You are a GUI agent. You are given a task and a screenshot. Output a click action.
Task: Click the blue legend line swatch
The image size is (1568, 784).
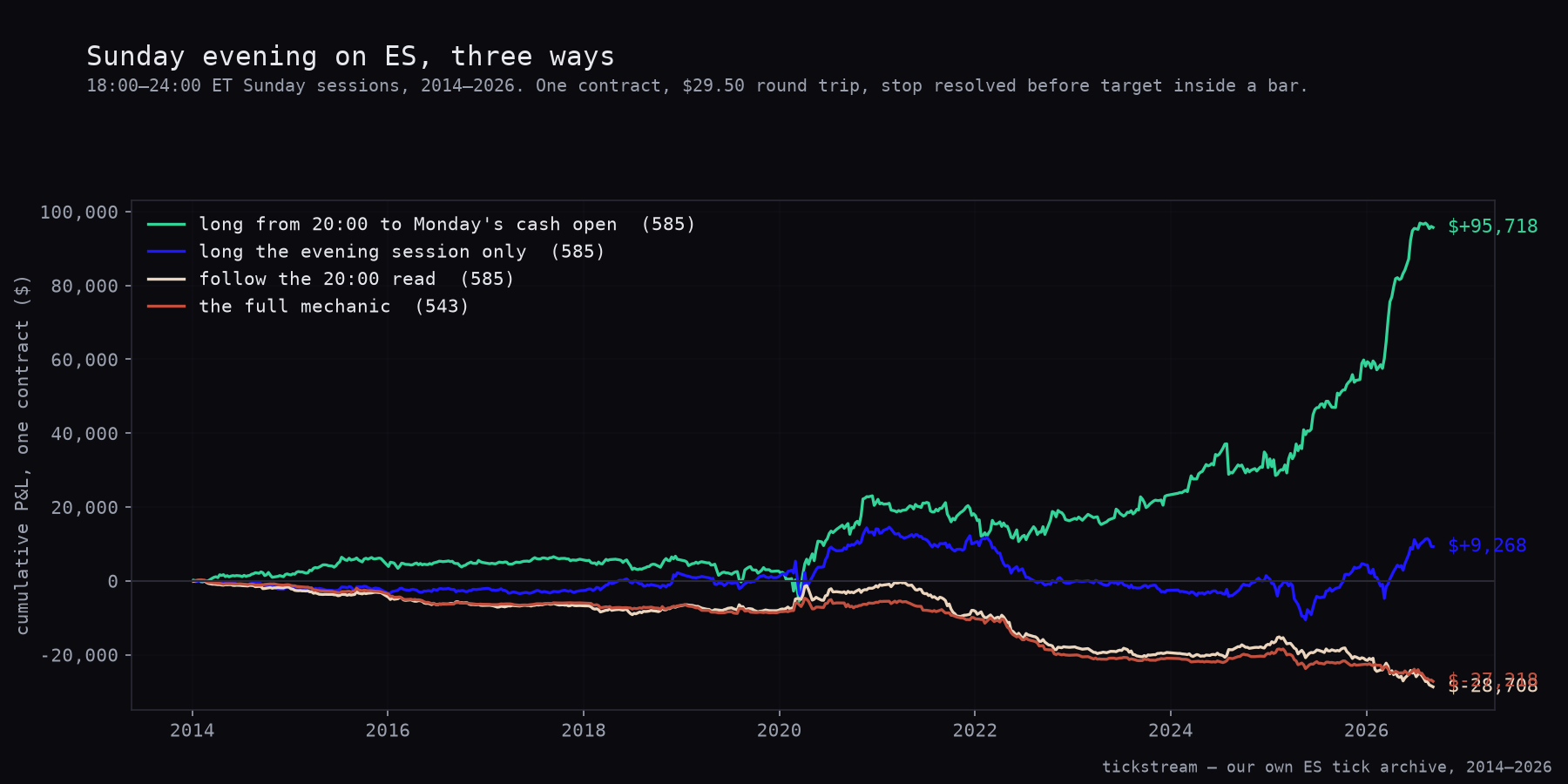coord(166,252)
